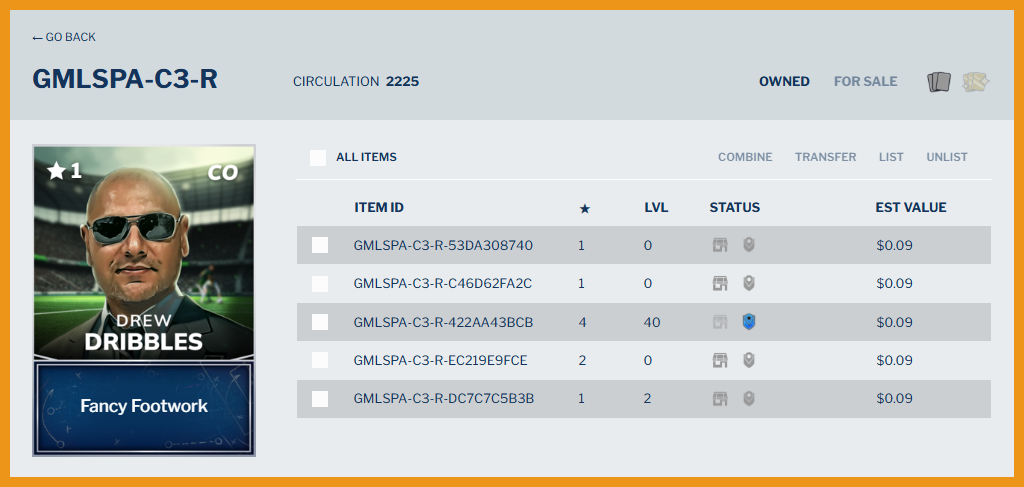Select checkbox for item GMLSPA-C3-R-DC7C7C5B3B
Screen dimensions: 1024x487
click(x=320, y=399)
